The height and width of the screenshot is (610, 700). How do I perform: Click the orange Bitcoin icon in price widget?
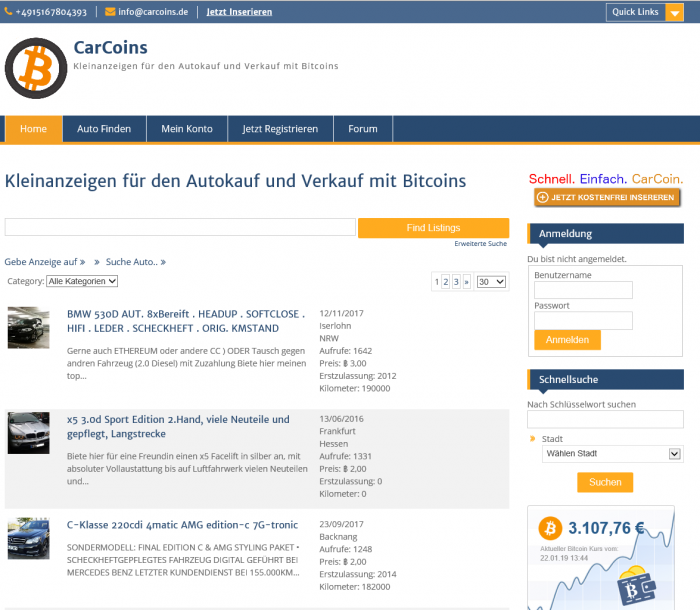coord(550,528)
